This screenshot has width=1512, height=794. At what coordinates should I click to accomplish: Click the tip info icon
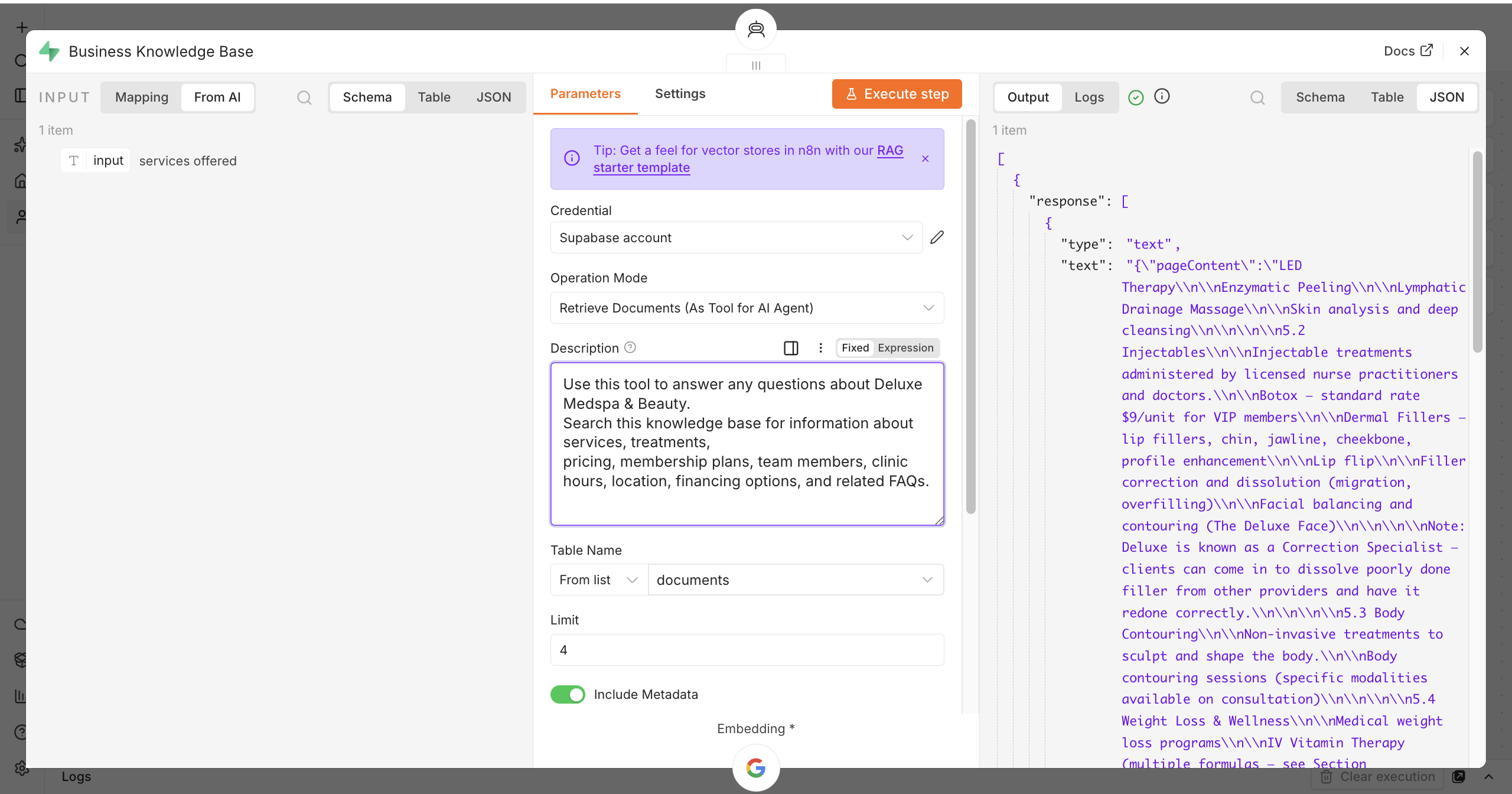tap(572, 158)
